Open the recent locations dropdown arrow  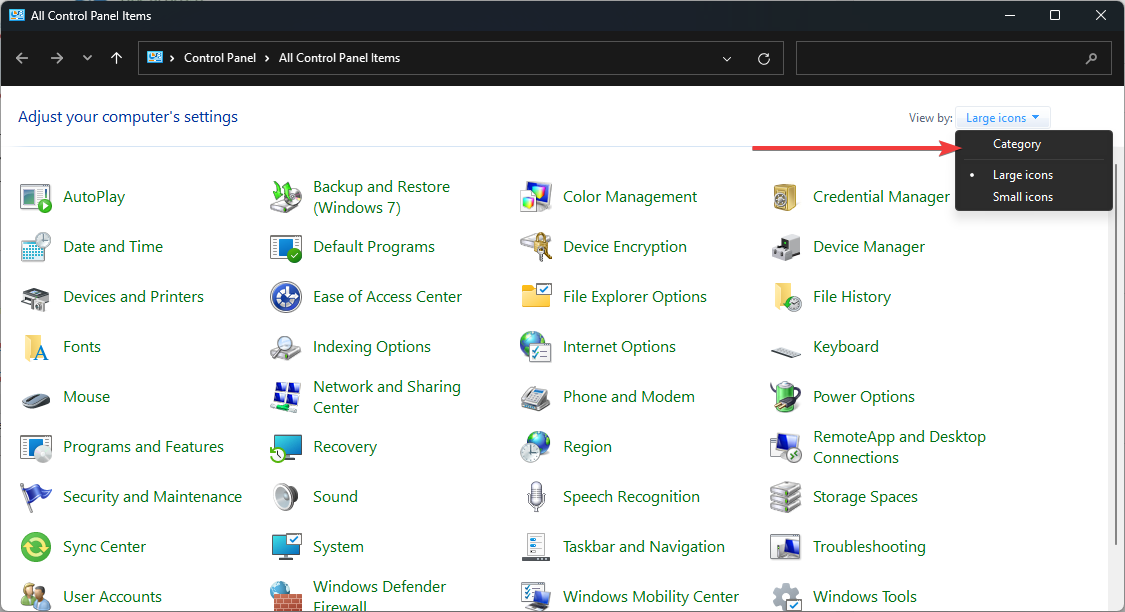[x=87, y=58]
